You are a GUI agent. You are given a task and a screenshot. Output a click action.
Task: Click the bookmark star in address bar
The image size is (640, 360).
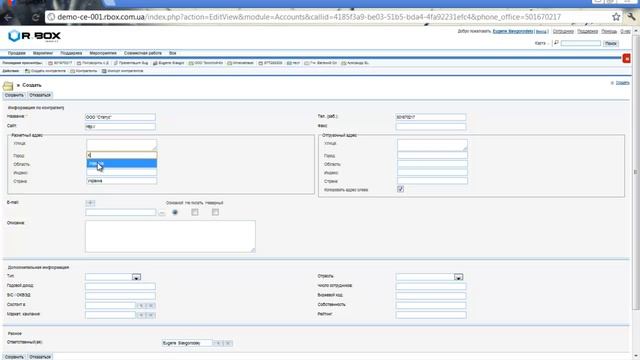click(616, 17)
